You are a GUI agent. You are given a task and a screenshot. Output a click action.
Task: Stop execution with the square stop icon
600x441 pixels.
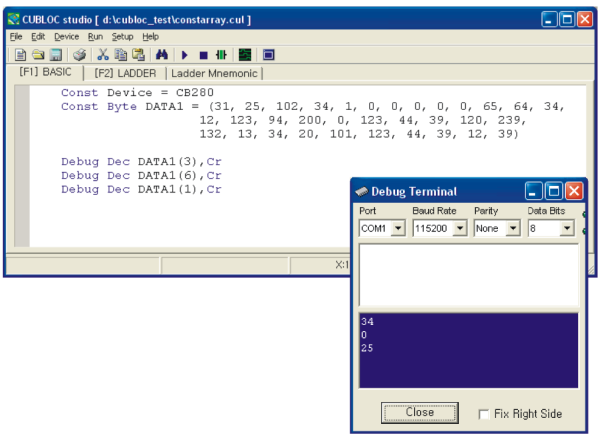click(203, 54)
